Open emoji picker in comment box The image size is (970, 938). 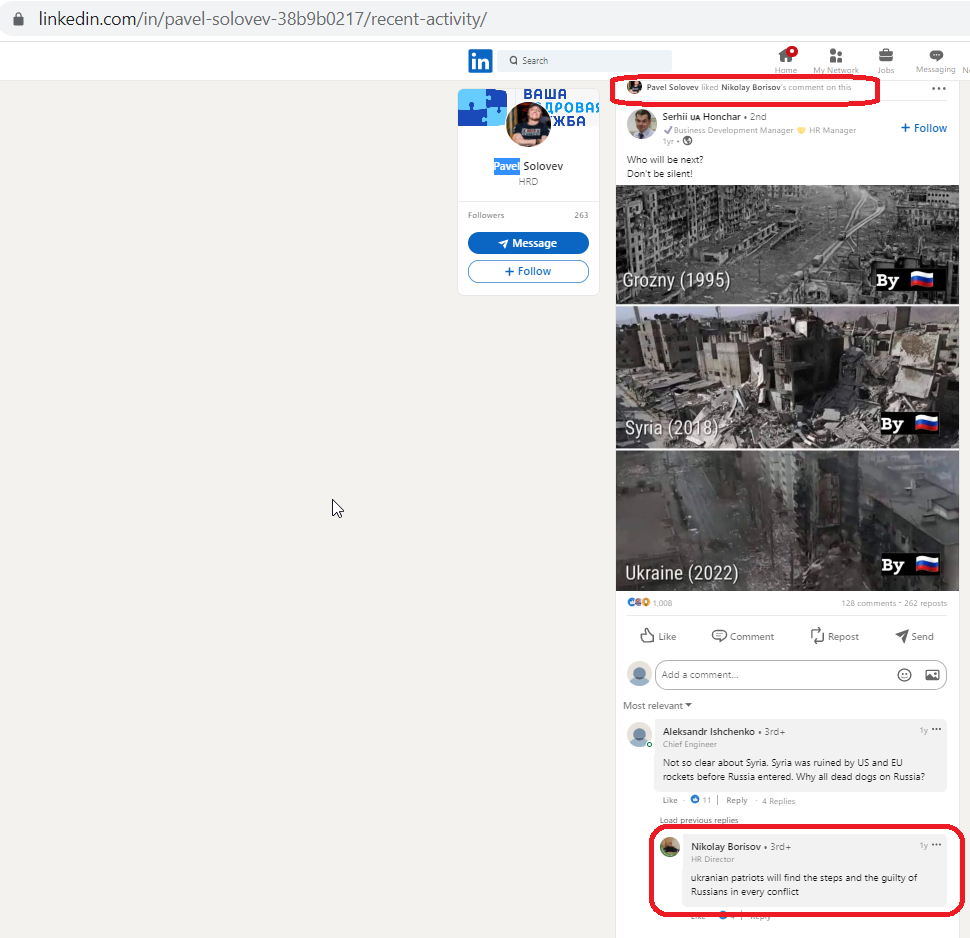tap(904, 675)
